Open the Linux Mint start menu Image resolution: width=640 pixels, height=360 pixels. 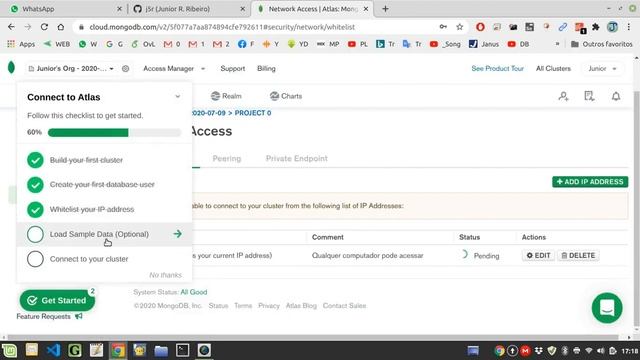[9, 350]
